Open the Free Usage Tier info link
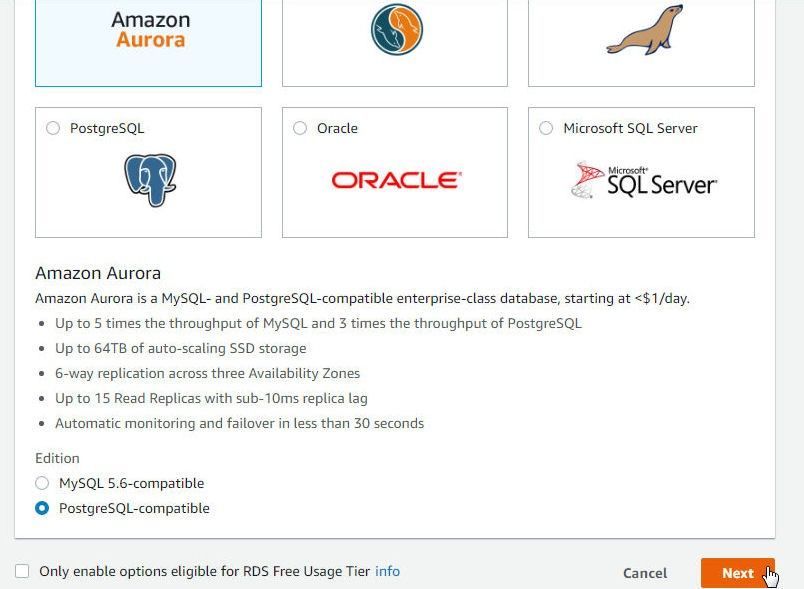804x589 pixels. pos(387,571)
